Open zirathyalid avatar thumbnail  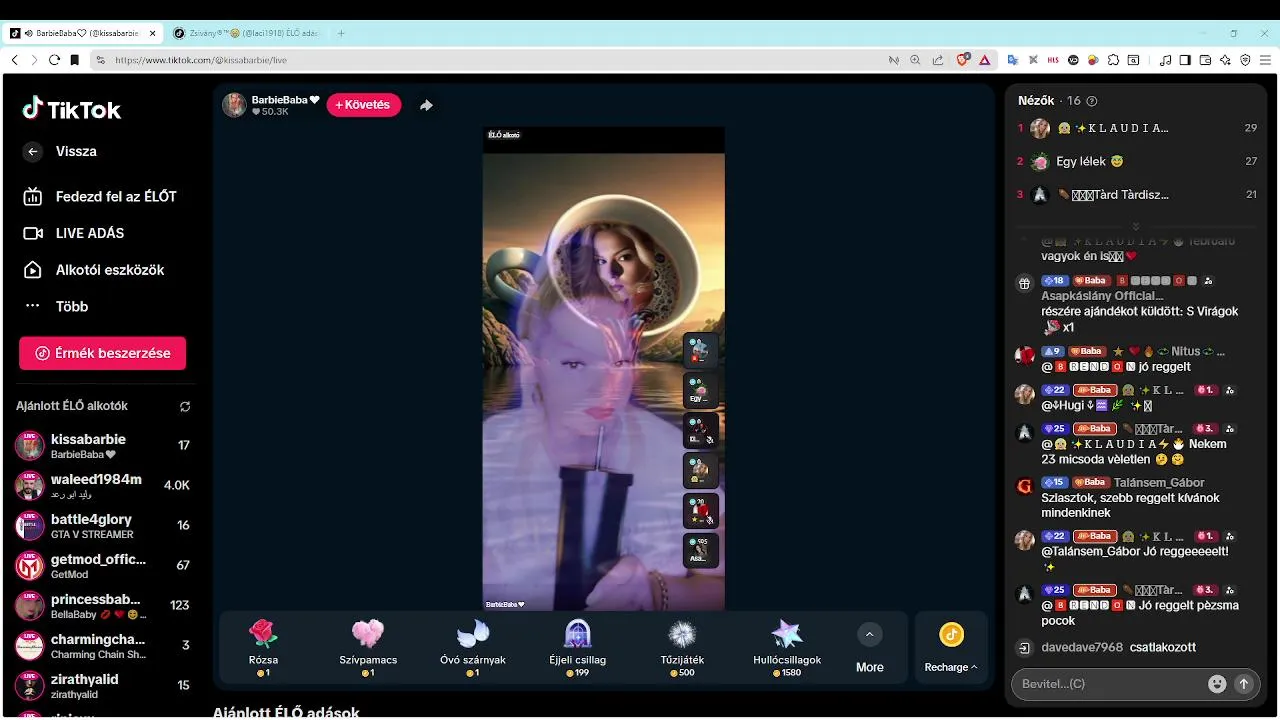30,686
